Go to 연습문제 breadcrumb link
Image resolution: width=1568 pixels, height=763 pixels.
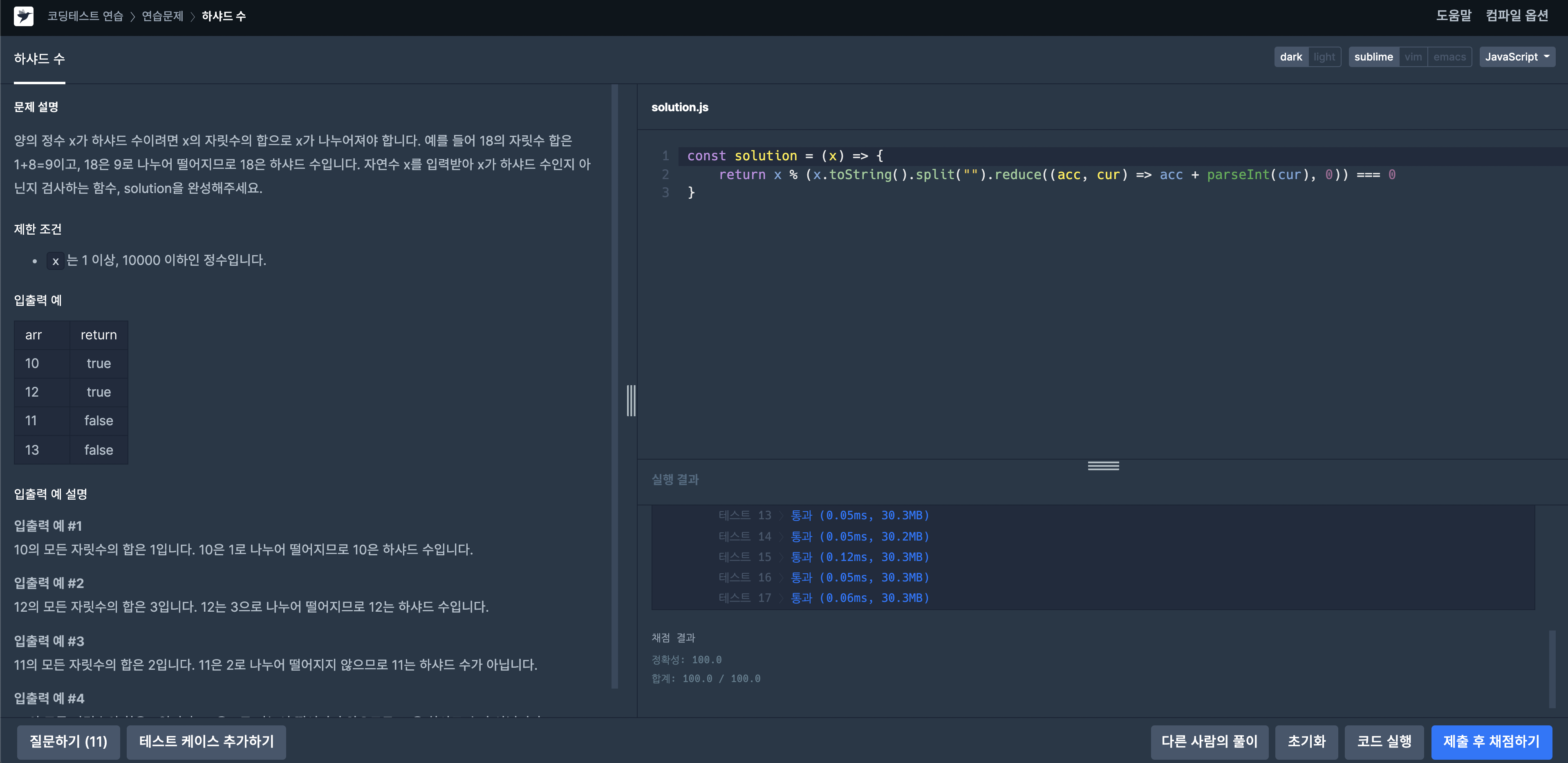tap(163, 16)
